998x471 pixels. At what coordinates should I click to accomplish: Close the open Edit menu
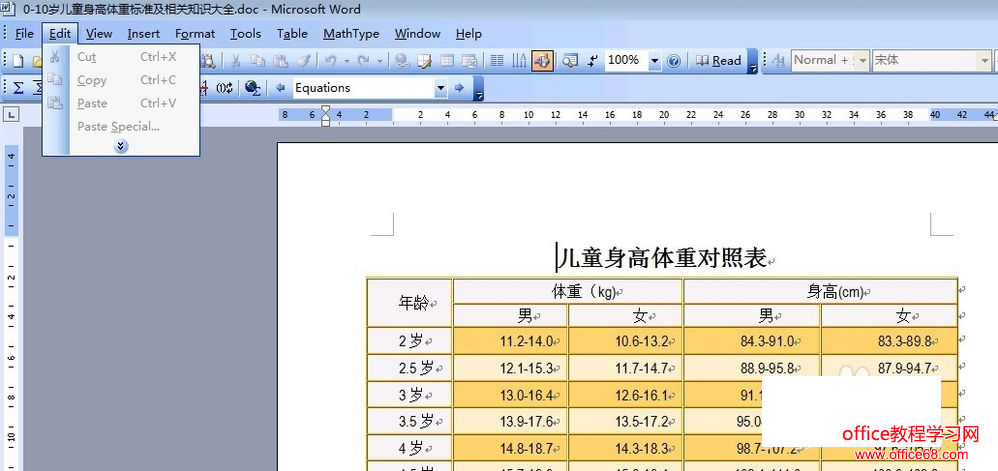coord(60,34)
